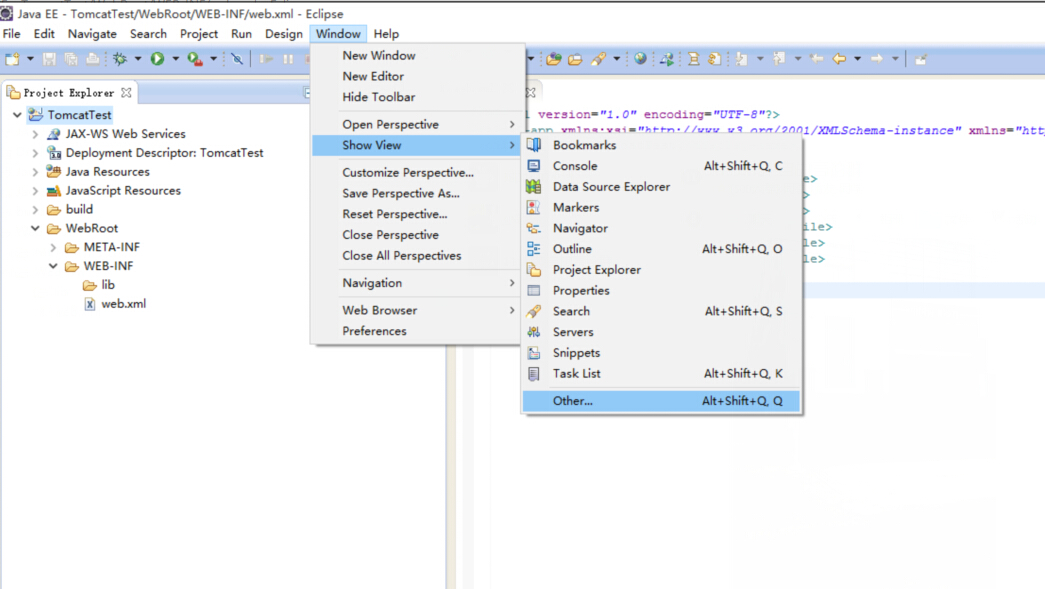Click the Run Last Tool icon with red toolbox
The height and width of the screenshot is (589, 1045).
pos(195,59)
